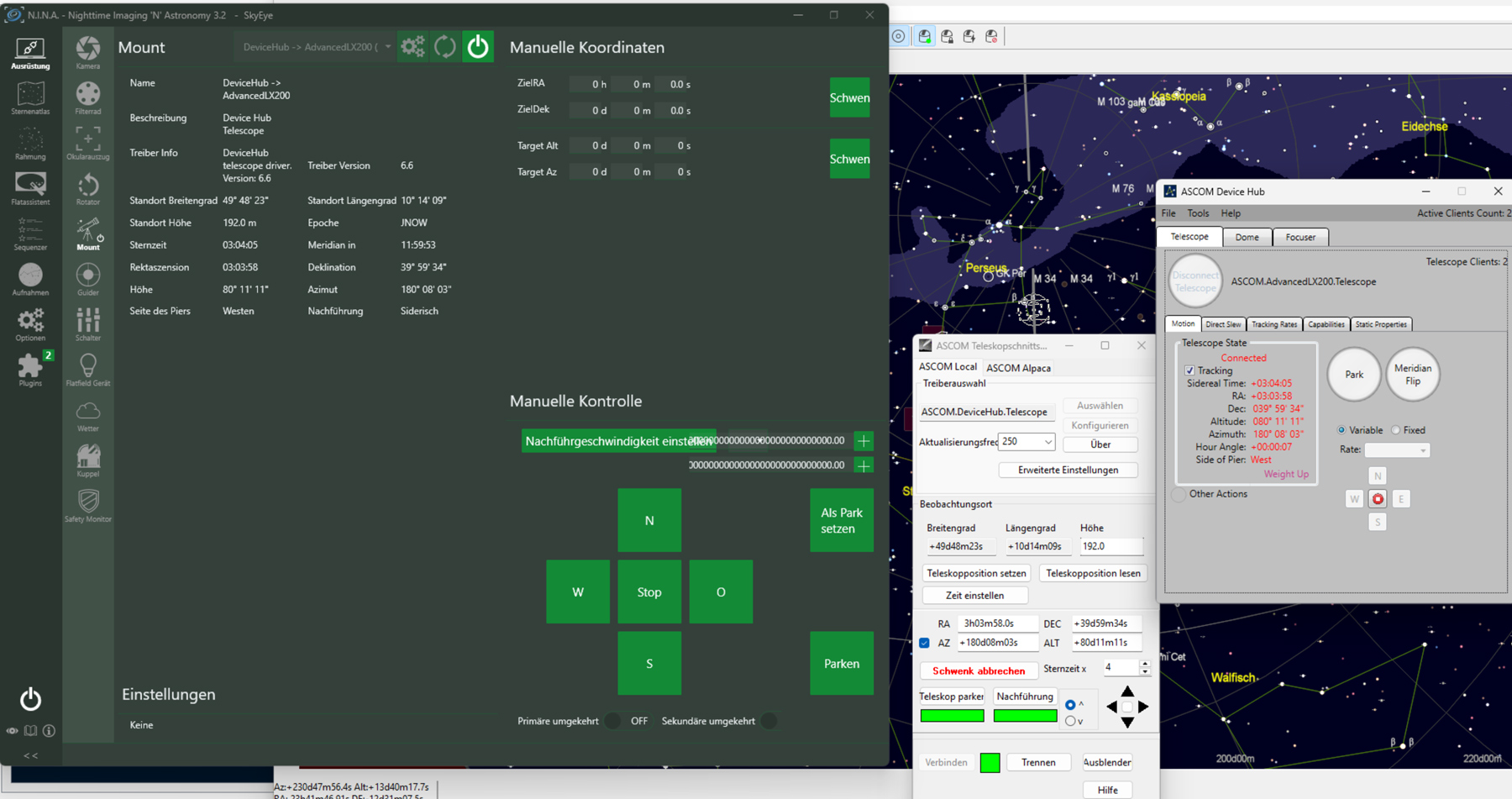
Task: Open the Help menu in ASCOM Device Hub
Action: coord(1231,213)
